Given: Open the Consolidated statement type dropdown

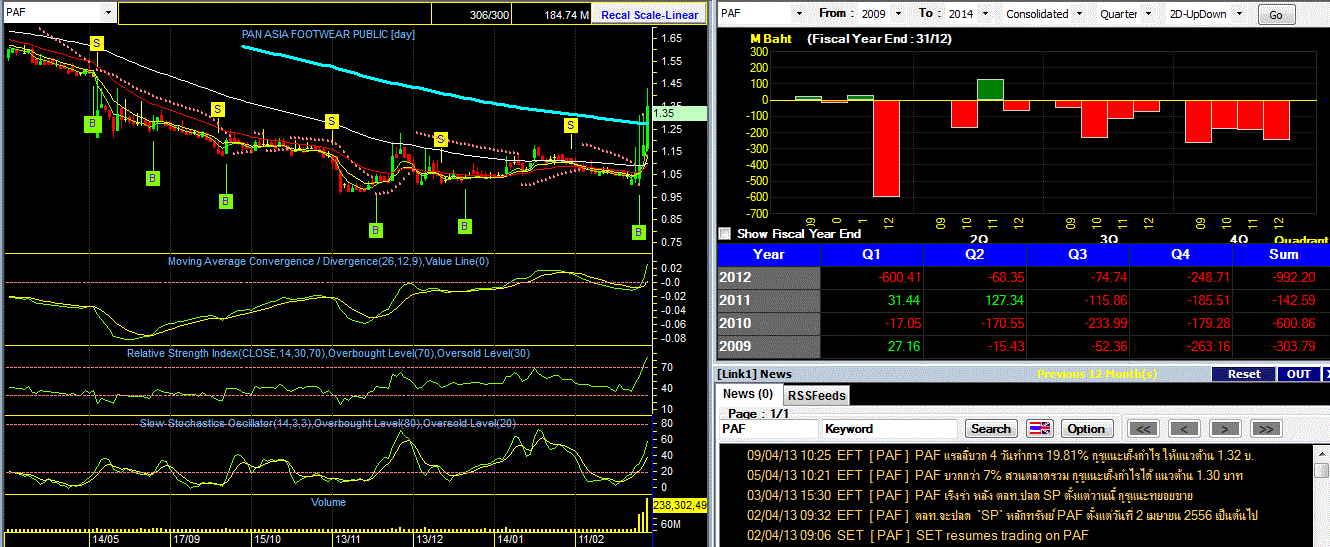Looking at the screenshot, I should coord(1077,14).
